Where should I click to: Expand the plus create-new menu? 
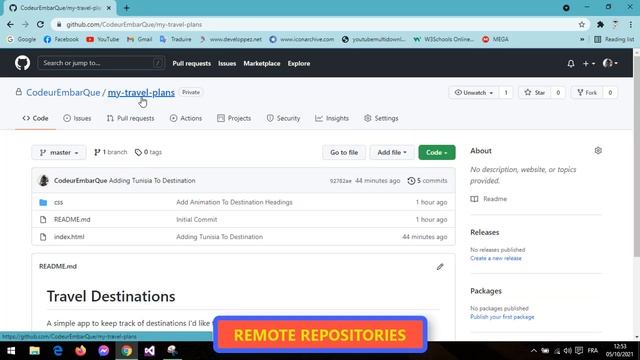[589, 64]
